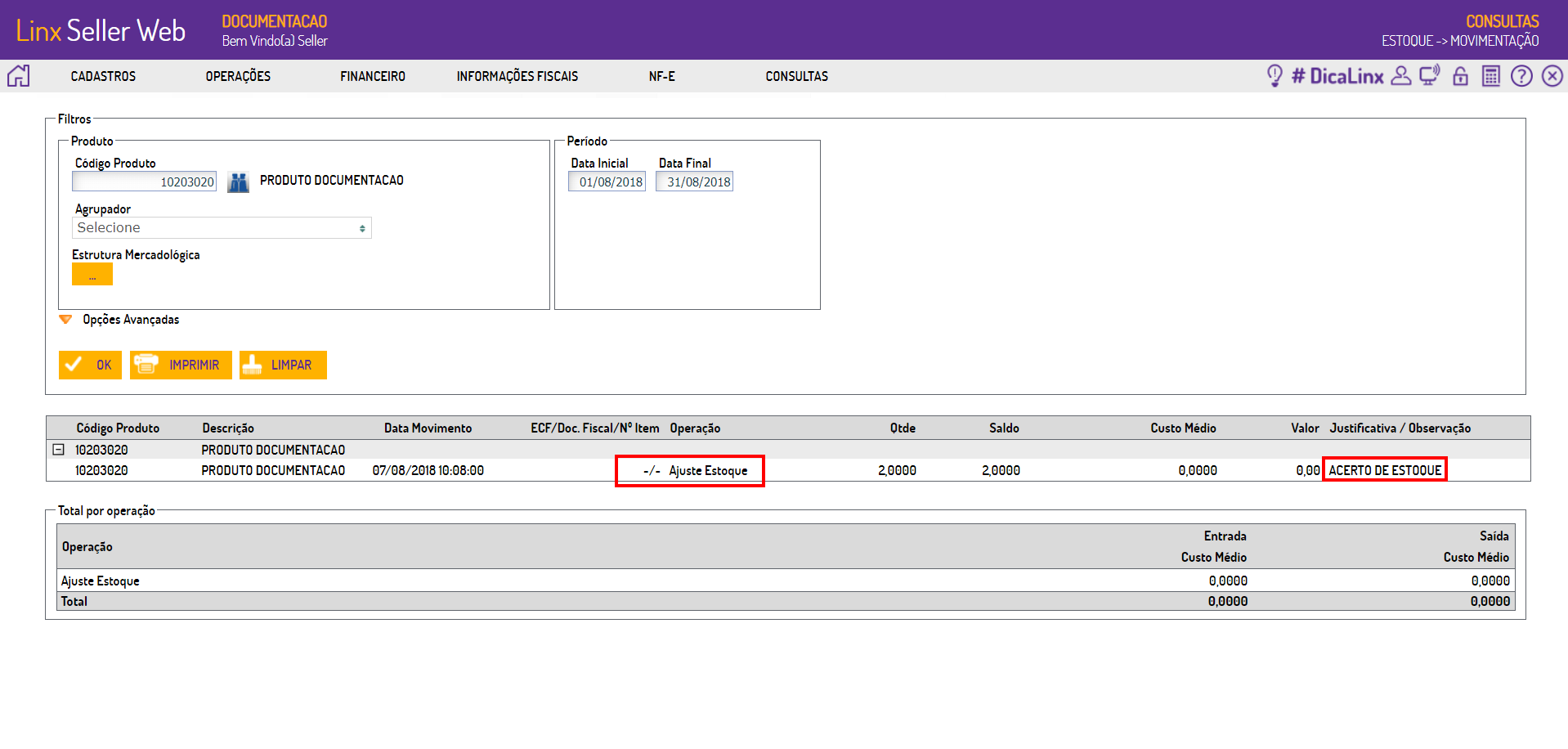Click the Saldo column header

[1004, 428]
